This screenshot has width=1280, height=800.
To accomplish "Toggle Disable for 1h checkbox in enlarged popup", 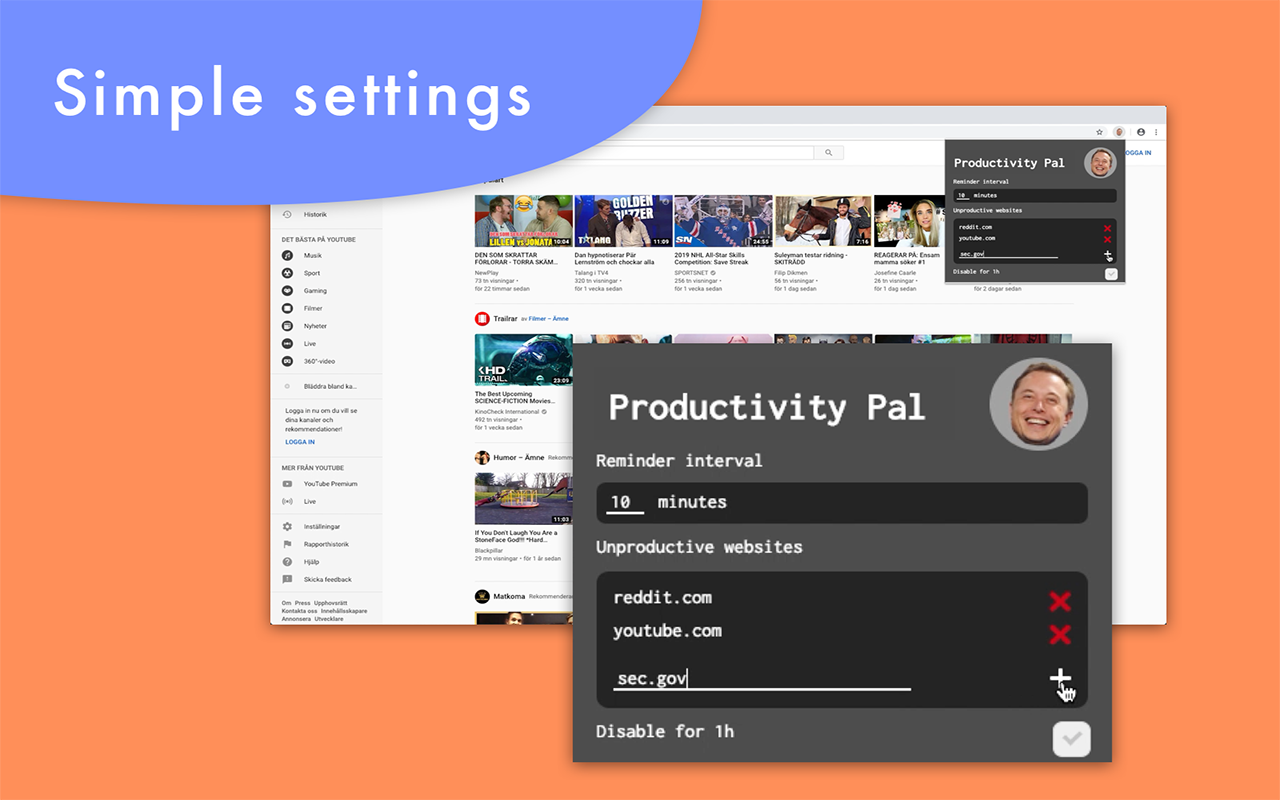I will [1071, 739].
